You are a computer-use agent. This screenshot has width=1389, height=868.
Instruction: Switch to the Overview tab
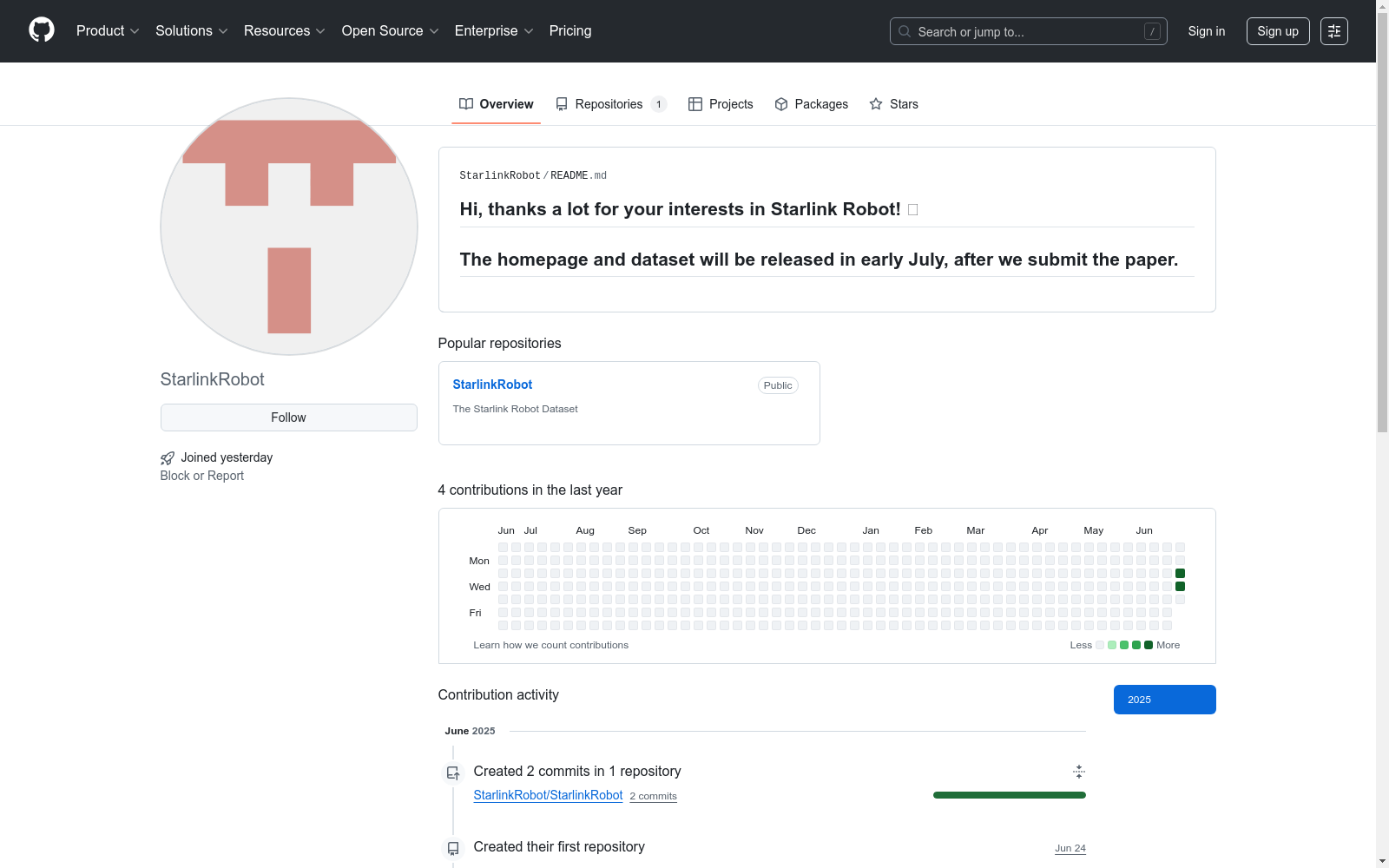[496, 104]
